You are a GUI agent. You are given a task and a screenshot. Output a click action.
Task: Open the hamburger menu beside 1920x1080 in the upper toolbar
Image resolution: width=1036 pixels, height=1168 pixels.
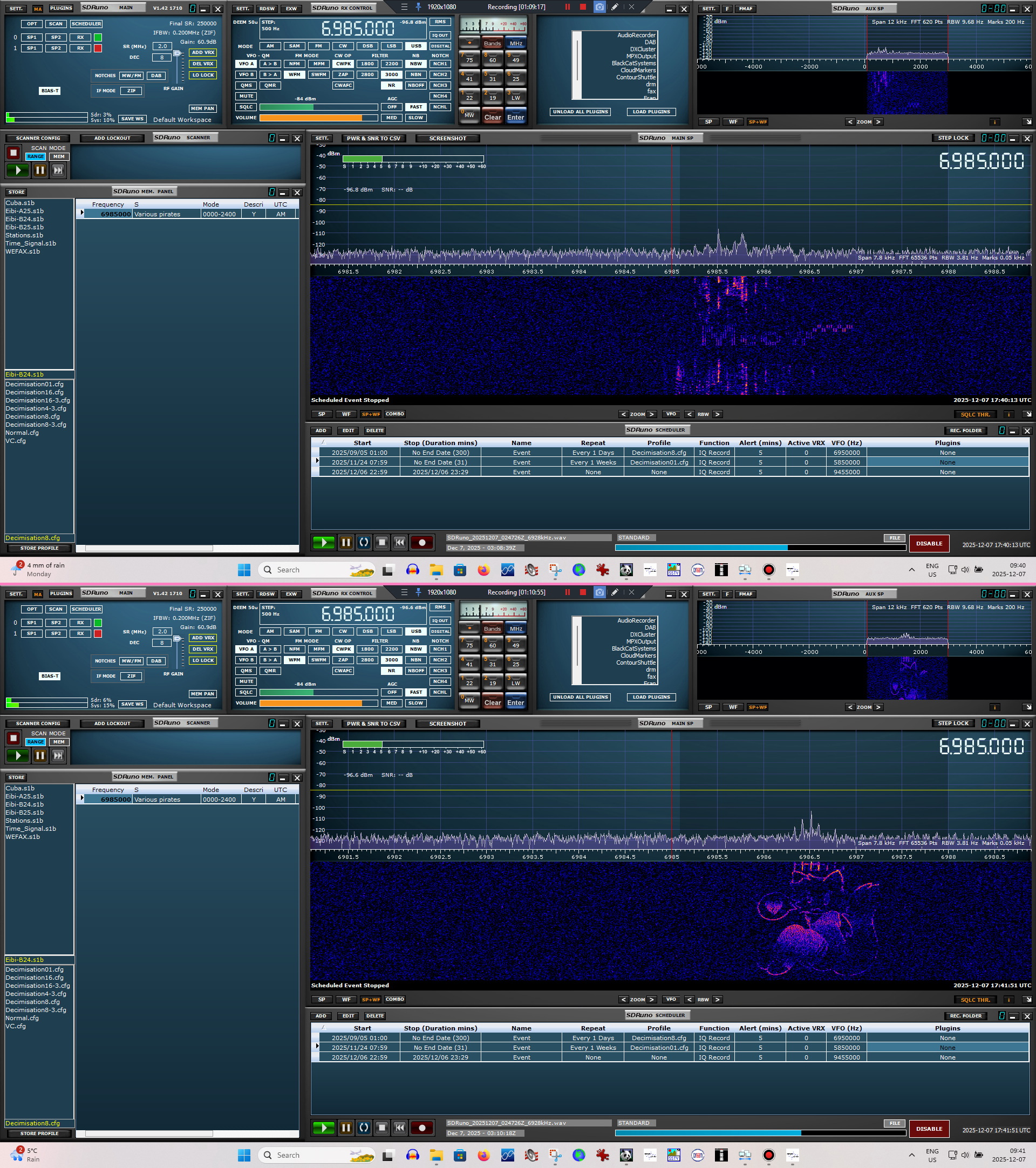404,8
